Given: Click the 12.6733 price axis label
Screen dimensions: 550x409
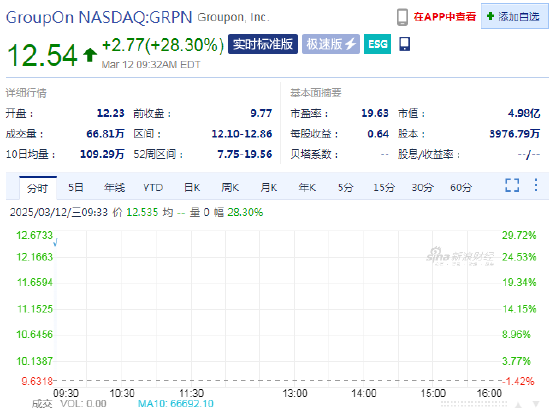Looking at the screenshot, I should point(34,235).
